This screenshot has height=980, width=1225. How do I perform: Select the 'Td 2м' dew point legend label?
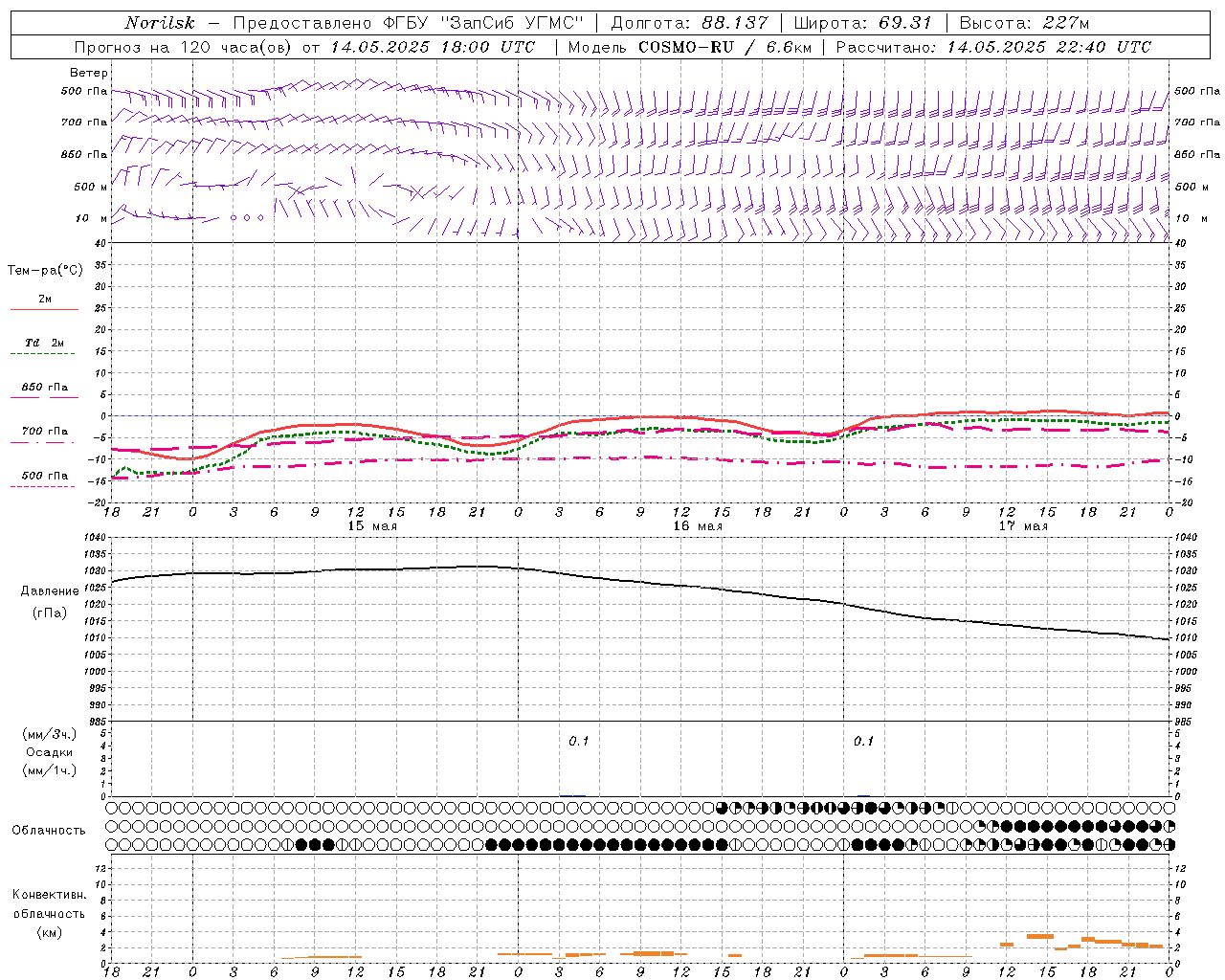[x=44, y=343]
